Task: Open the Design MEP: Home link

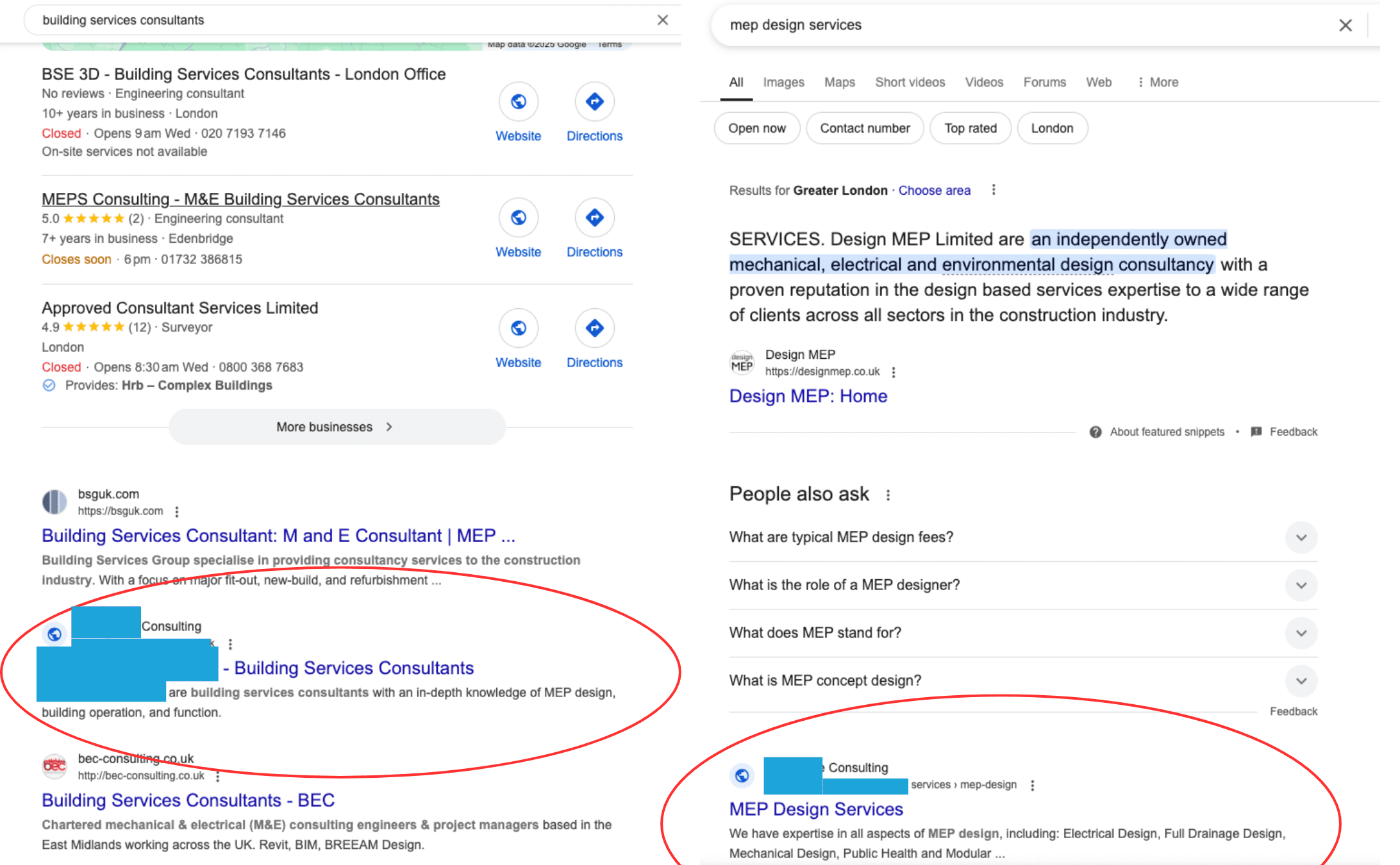Action: point(808,397)
